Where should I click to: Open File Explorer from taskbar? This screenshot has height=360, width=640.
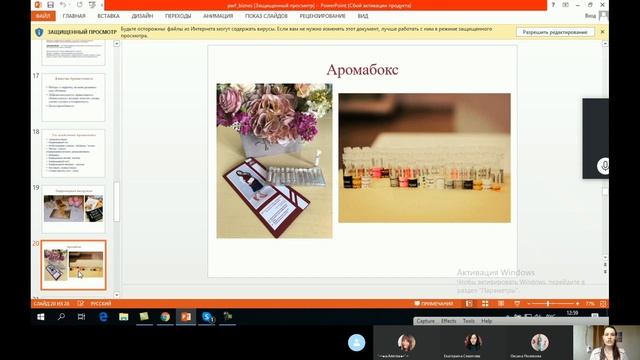pos(124,317)
